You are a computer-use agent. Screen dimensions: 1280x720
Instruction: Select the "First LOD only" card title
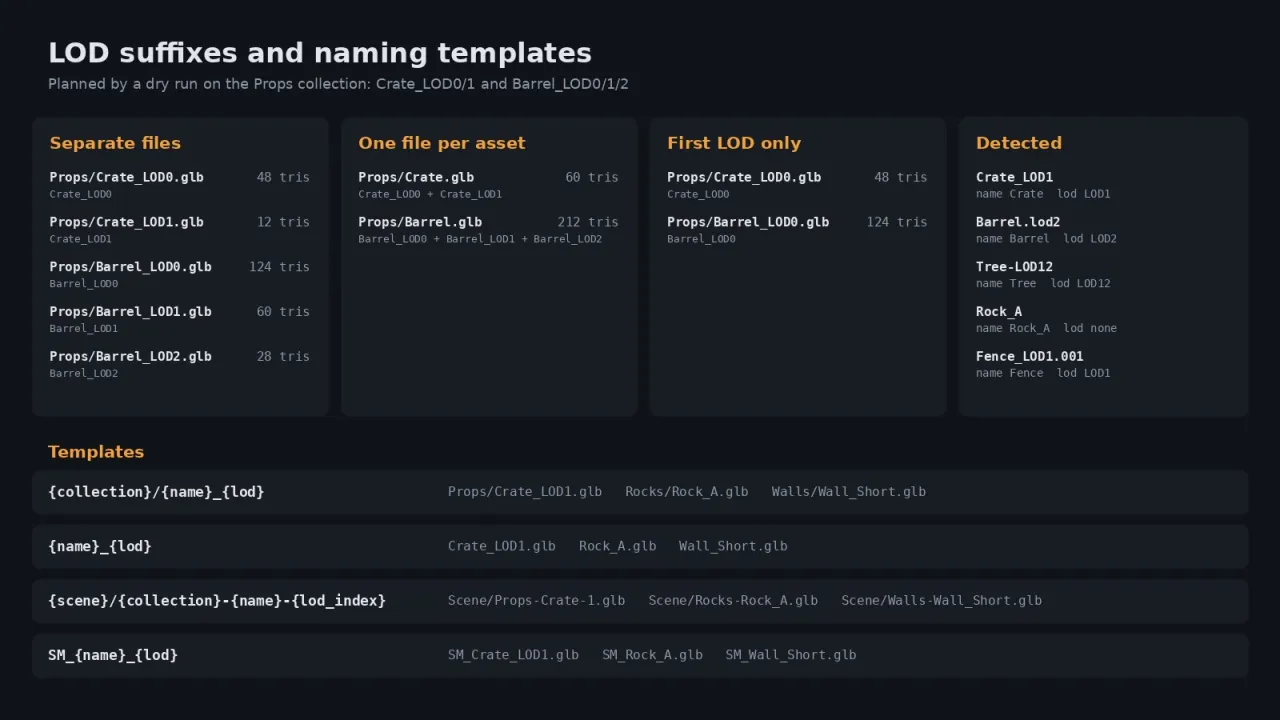tap(734, 143)
